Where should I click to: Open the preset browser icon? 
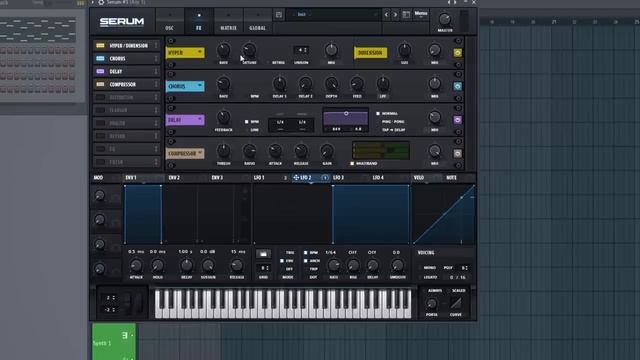pos(406,15)
